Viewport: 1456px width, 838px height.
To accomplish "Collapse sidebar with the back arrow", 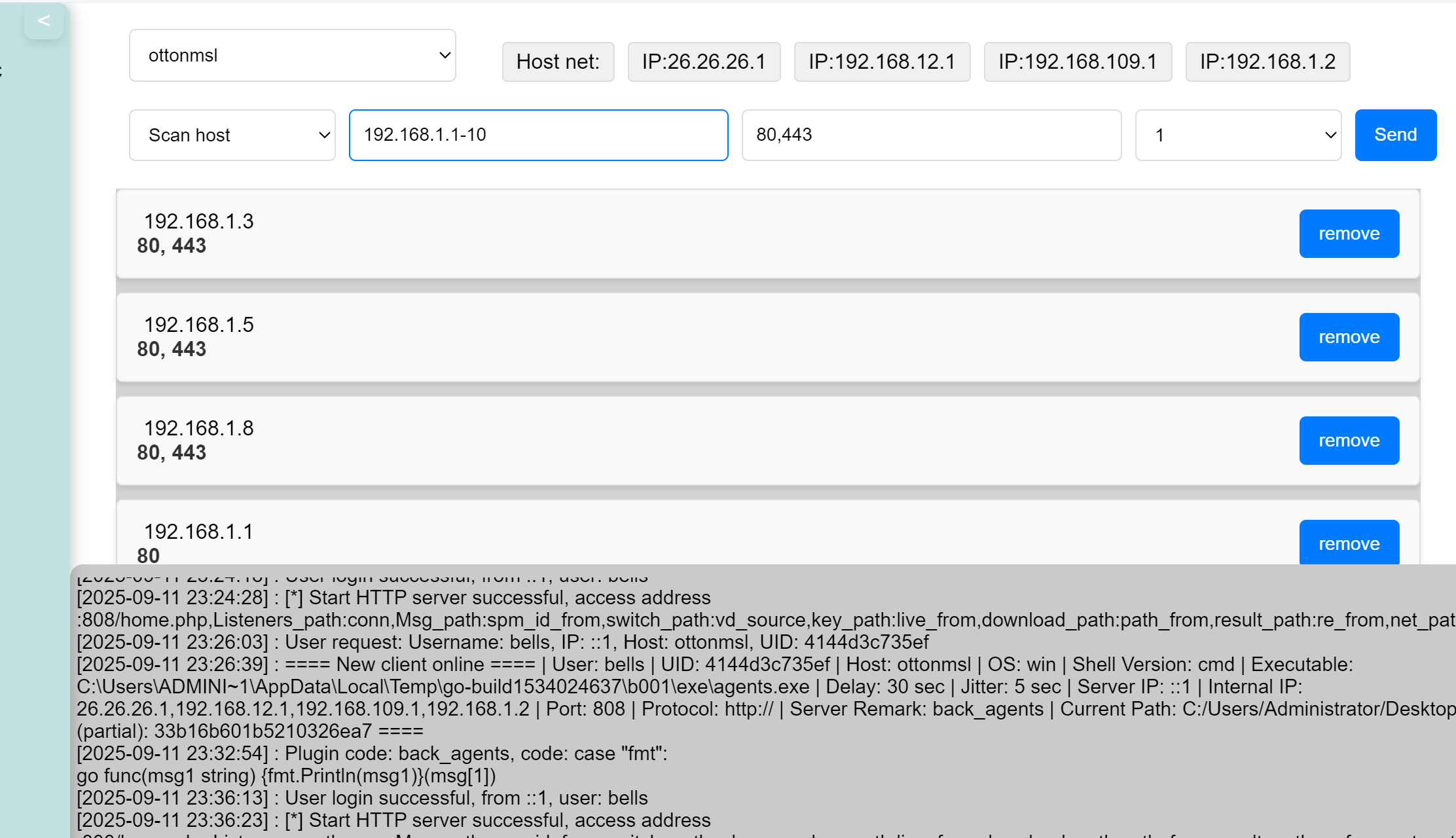I will 44,21.
